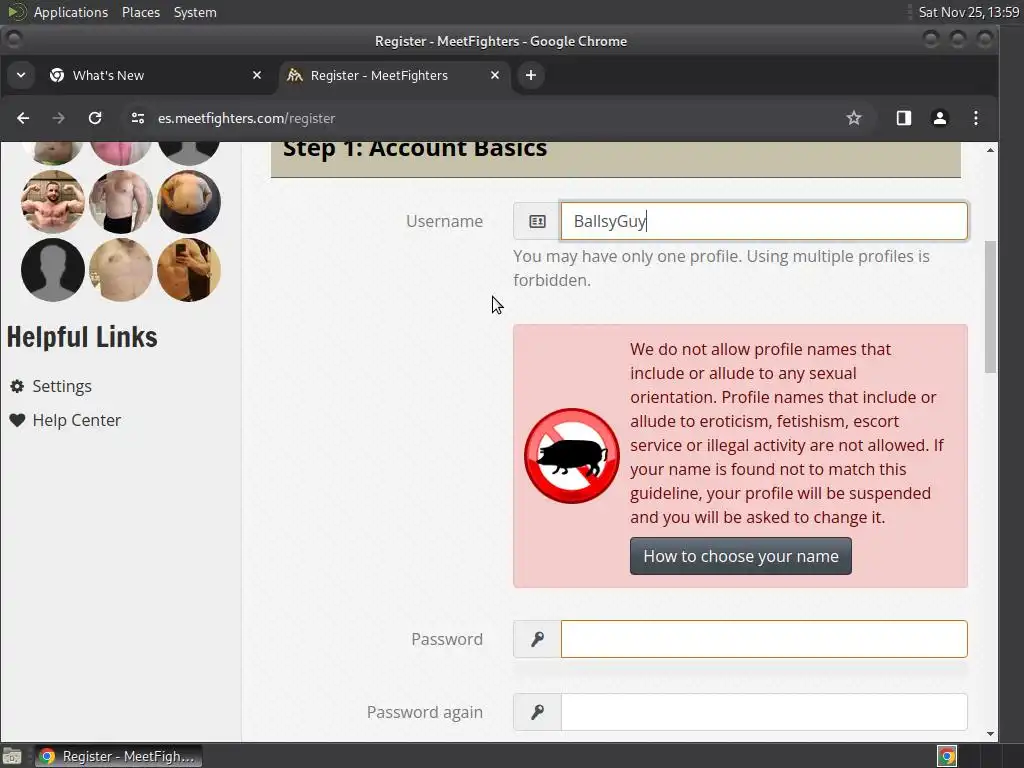The image size is (1024, 768).
Task: Click the key icon beside Password again
Action: tap(537, 712)
